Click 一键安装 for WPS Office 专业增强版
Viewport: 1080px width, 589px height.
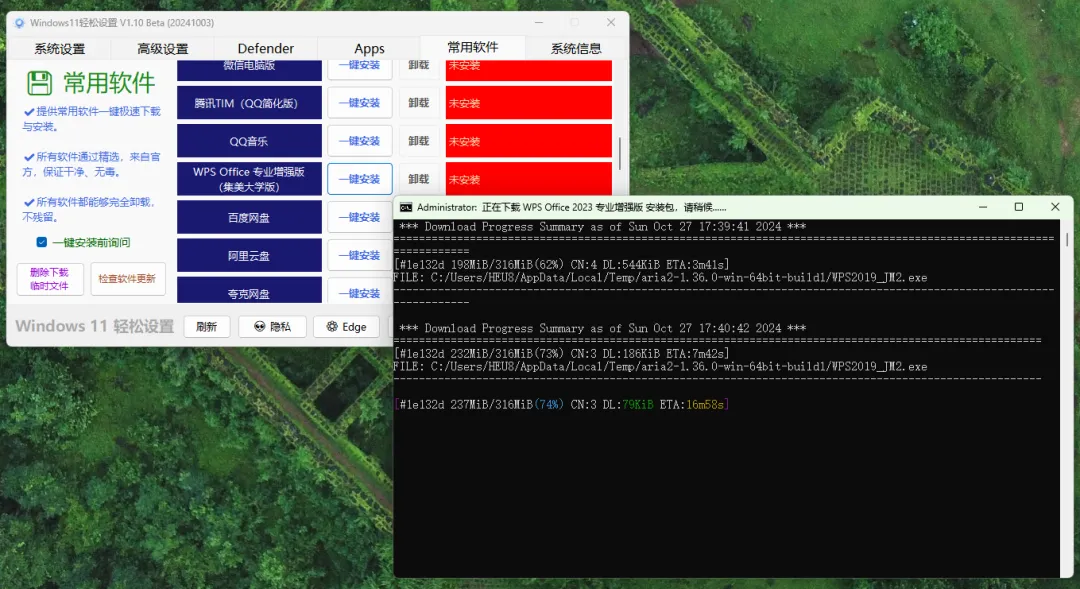tap(360, 178)
